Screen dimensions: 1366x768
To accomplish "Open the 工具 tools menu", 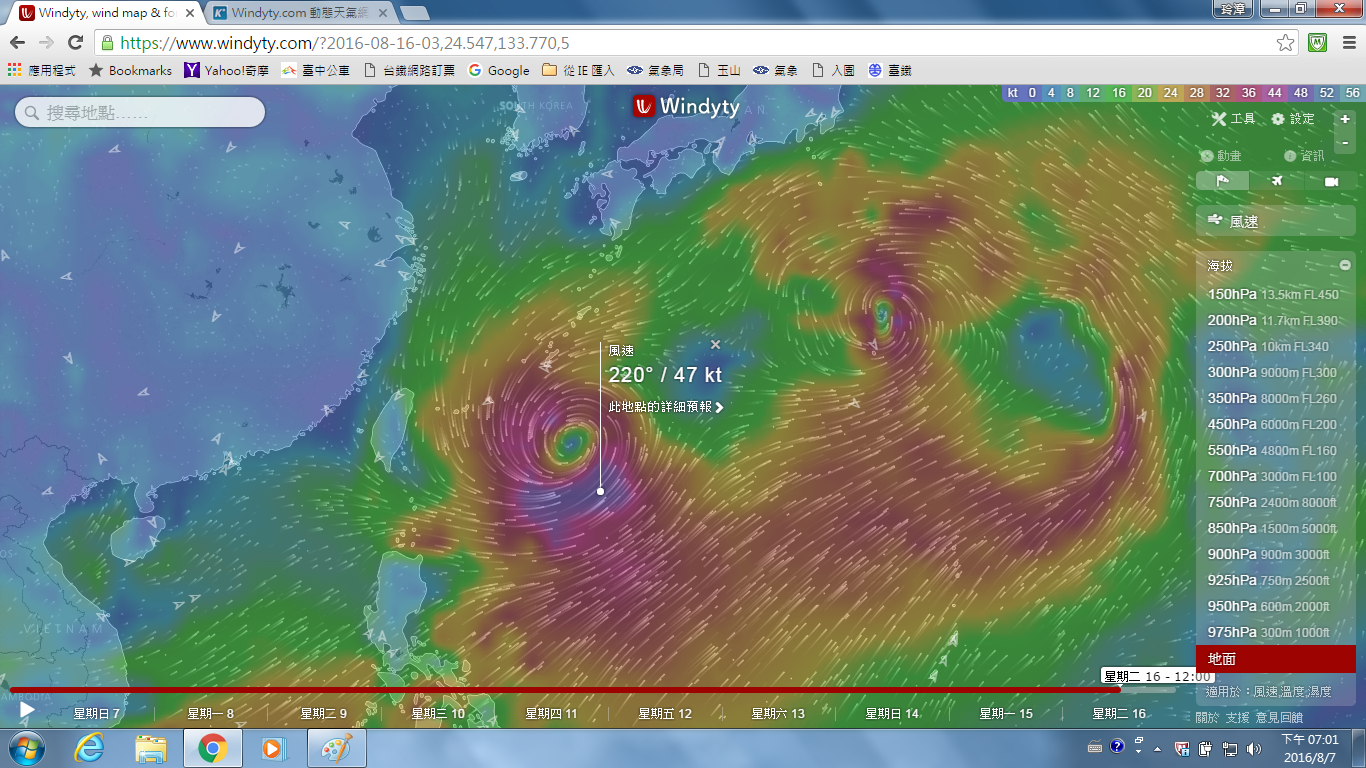I will (x=1233, y=119).
